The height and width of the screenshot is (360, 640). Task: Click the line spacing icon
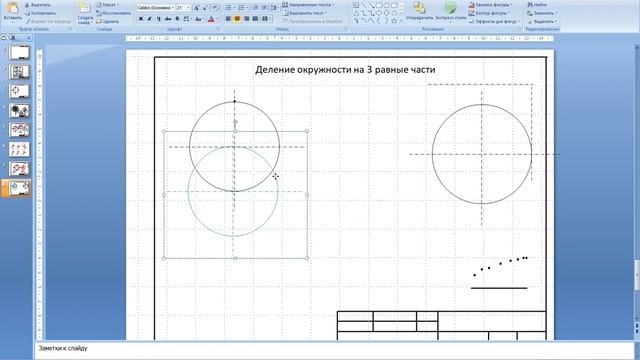point(275,8)
